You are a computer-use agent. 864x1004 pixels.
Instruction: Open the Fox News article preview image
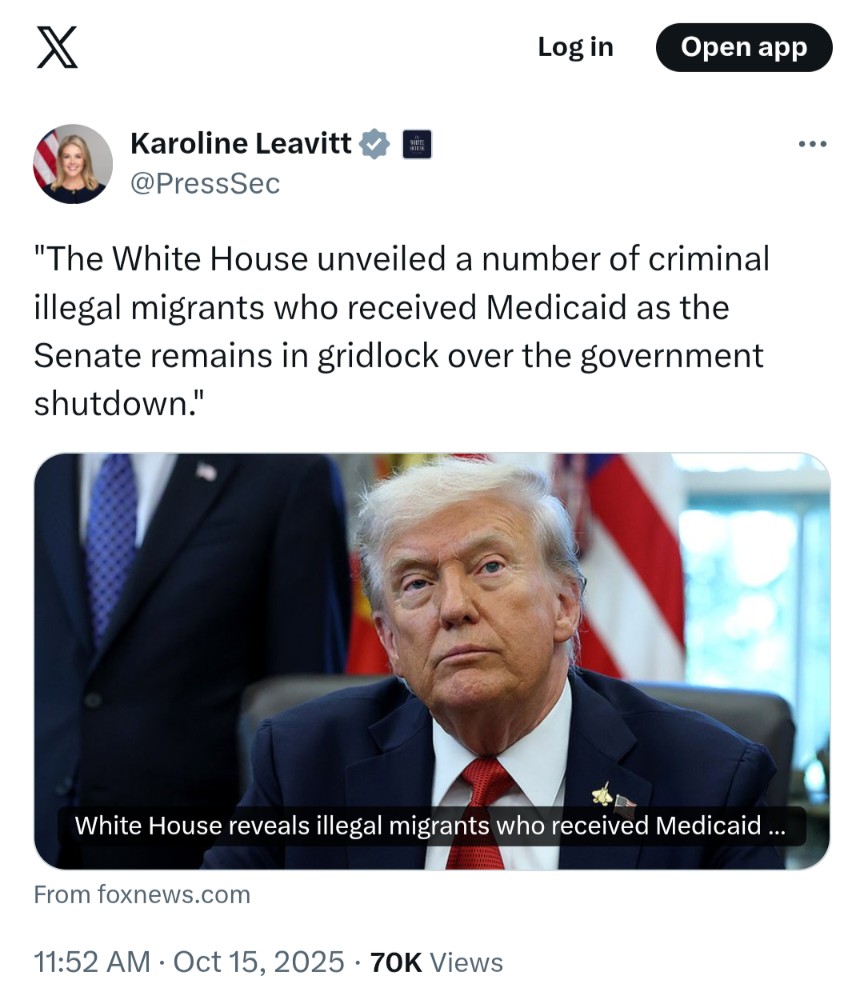pos(432,661)
